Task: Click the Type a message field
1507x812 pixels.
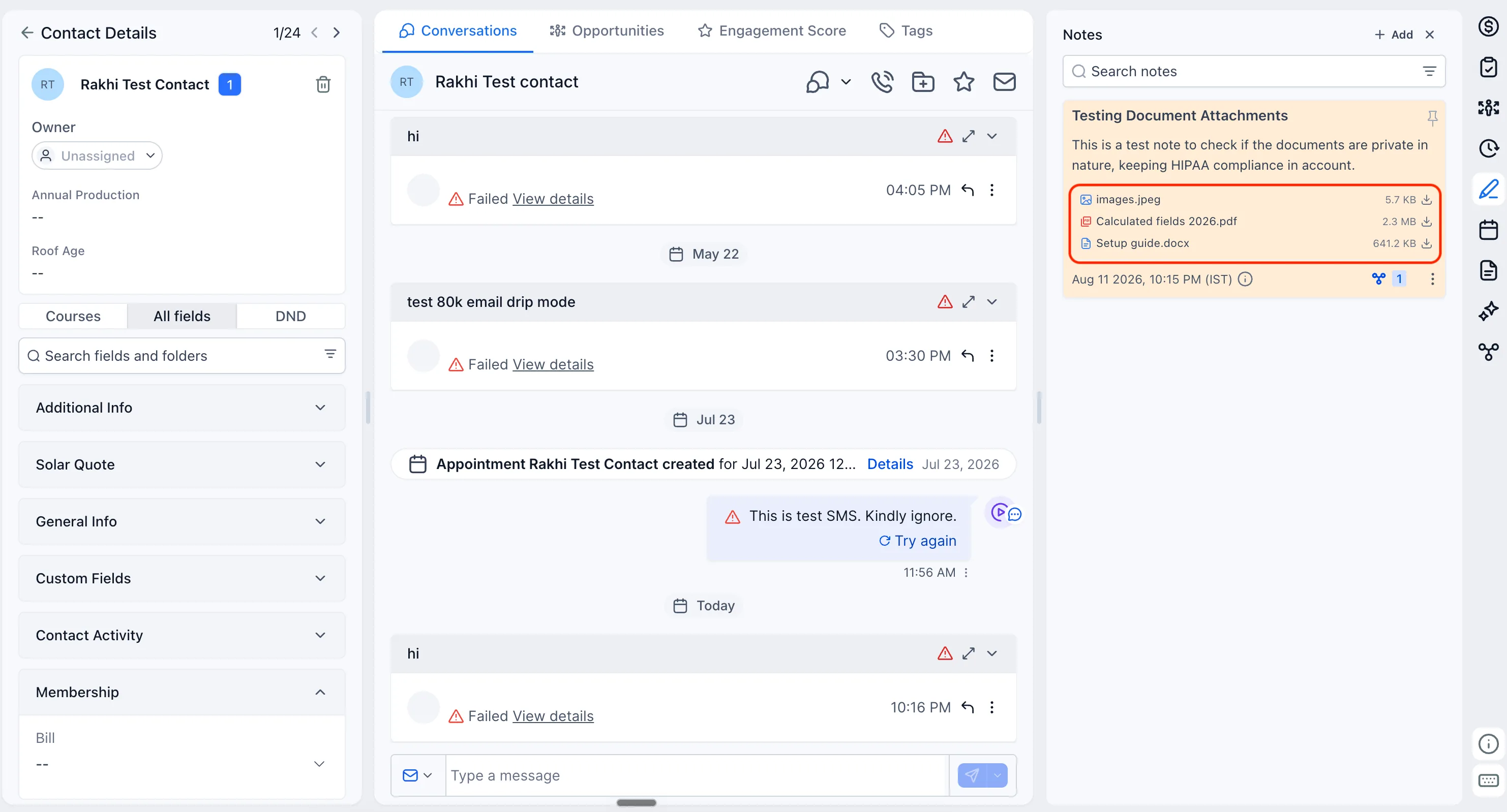Action: tap(697, 775)
